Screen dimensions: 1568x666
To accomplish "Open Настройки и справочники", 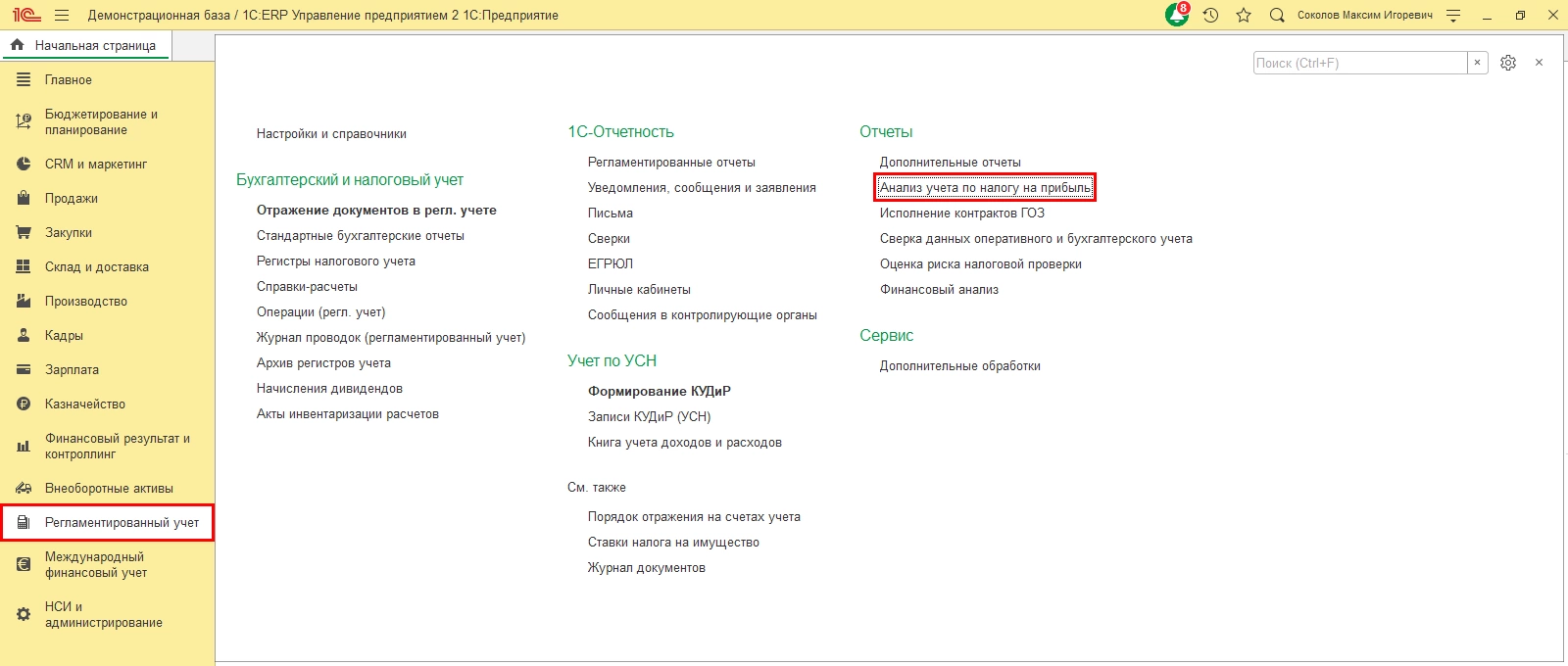I will [x=331, y=133].
